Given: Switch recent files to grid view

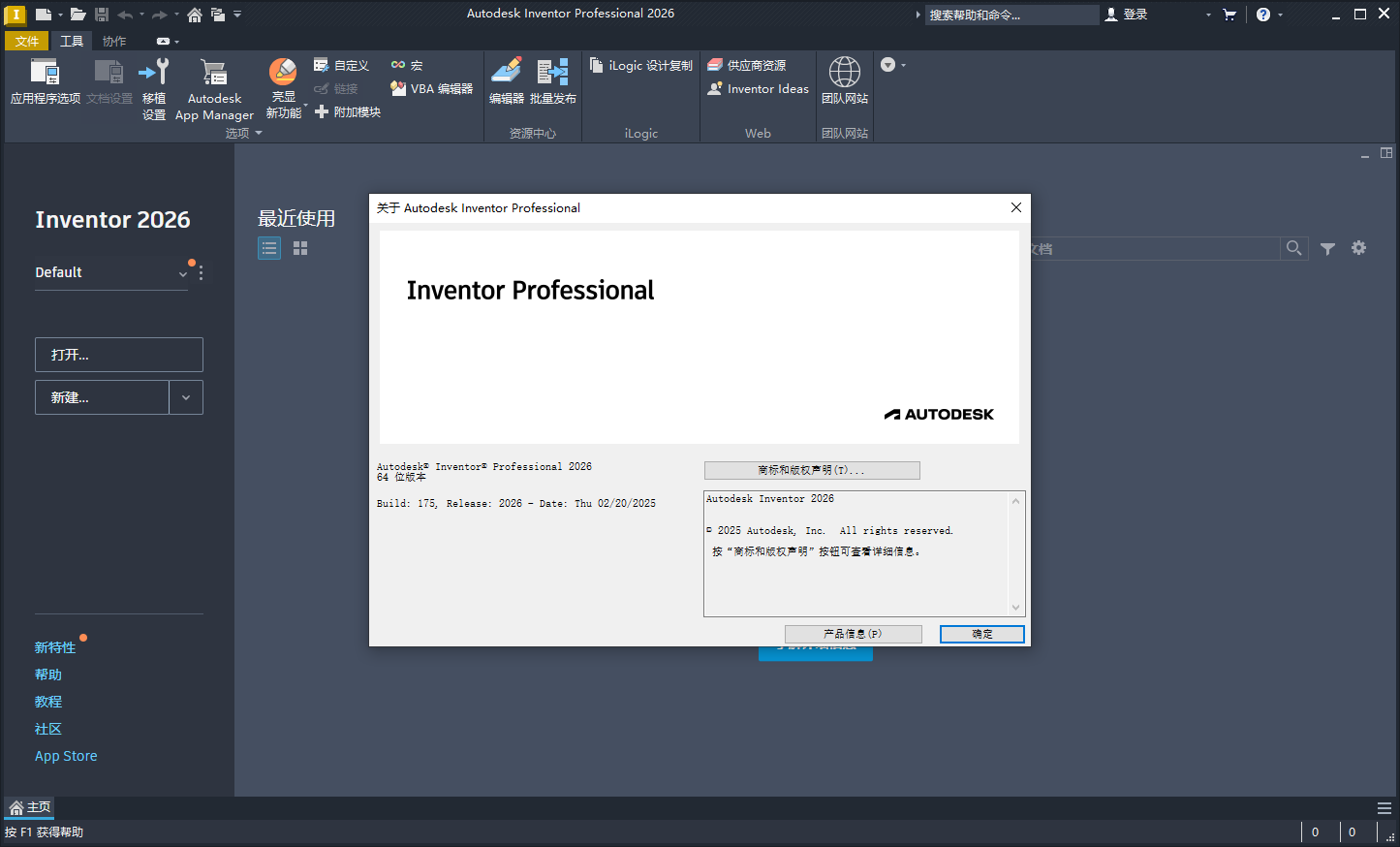Looking at the screenshot, I should click(299, 248).
